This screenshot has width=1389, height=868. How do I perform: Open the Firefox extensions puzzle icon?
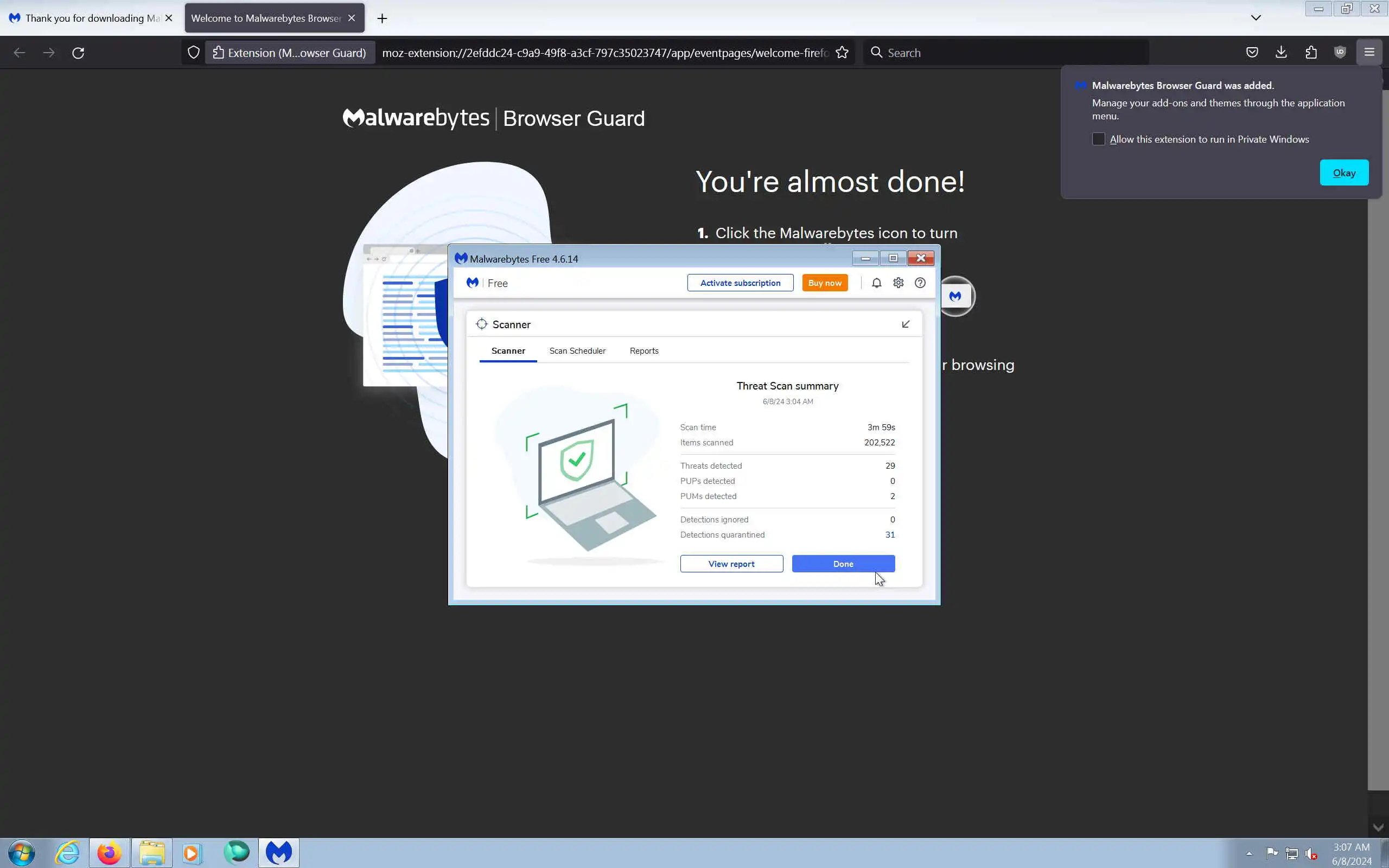1311,53
